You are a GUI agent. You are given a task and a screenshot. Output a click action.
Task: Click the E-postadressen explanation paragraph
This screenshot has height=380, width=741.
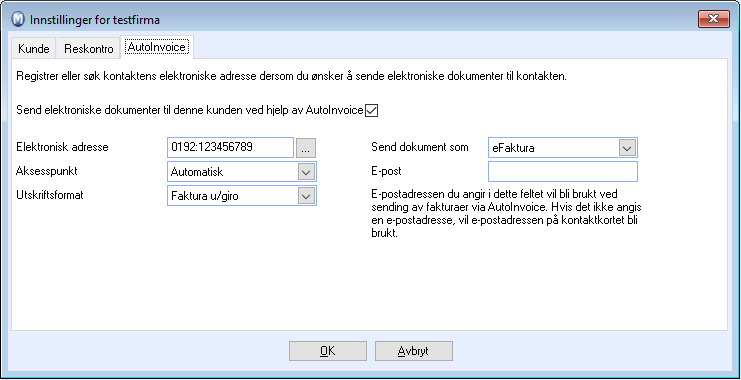click(506, 214)
